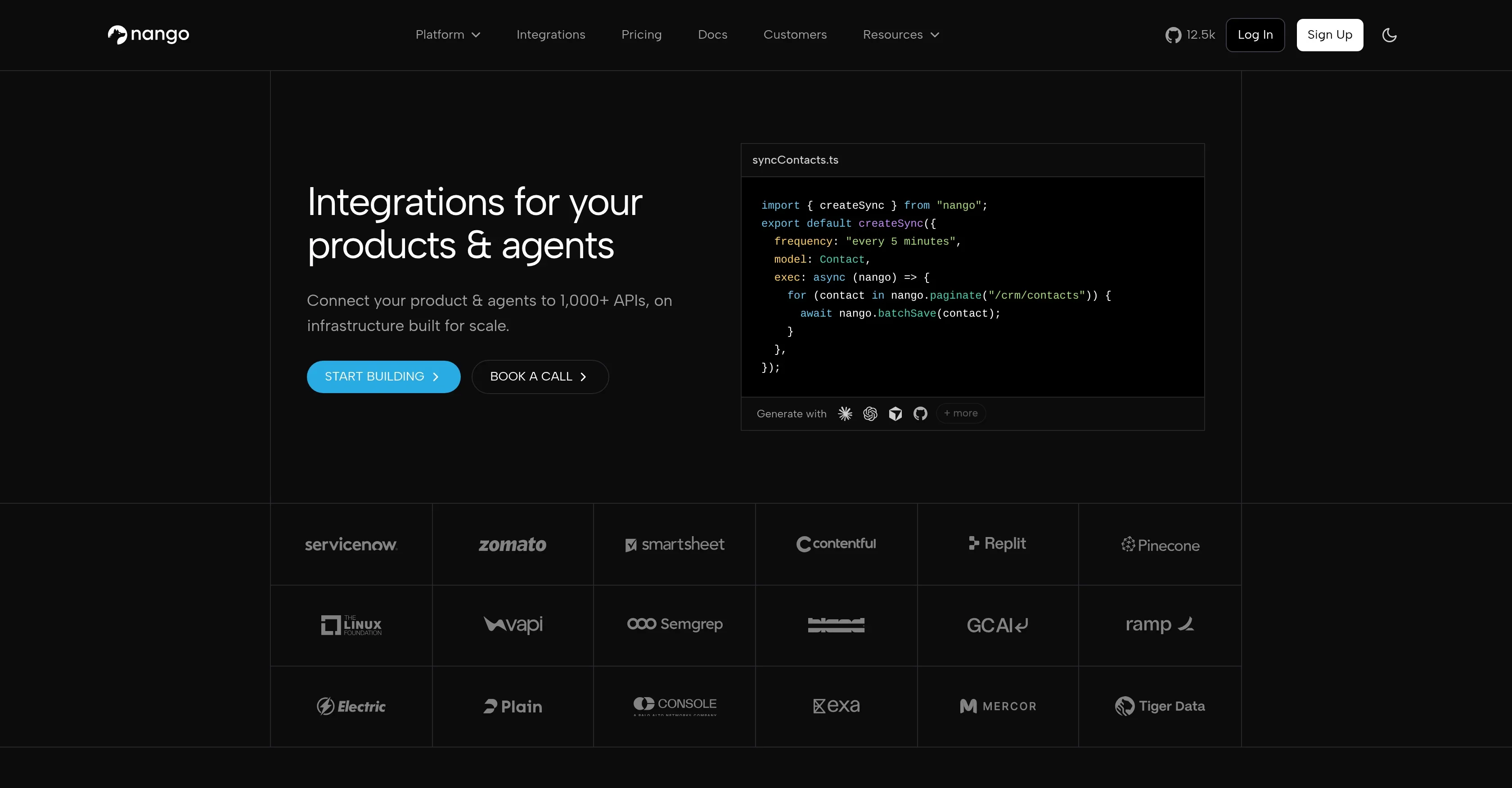Toggle dark mode moon icon

point(1389,35)
